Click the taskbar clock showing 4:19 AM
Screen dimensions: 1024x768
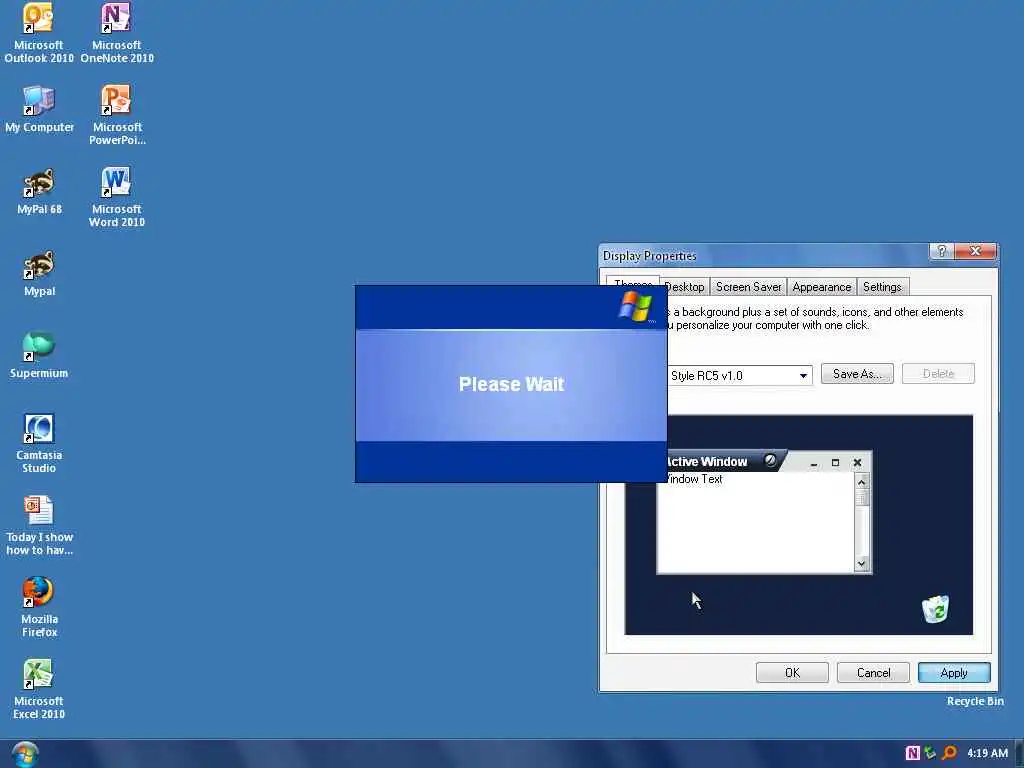(x=987, y=753)
